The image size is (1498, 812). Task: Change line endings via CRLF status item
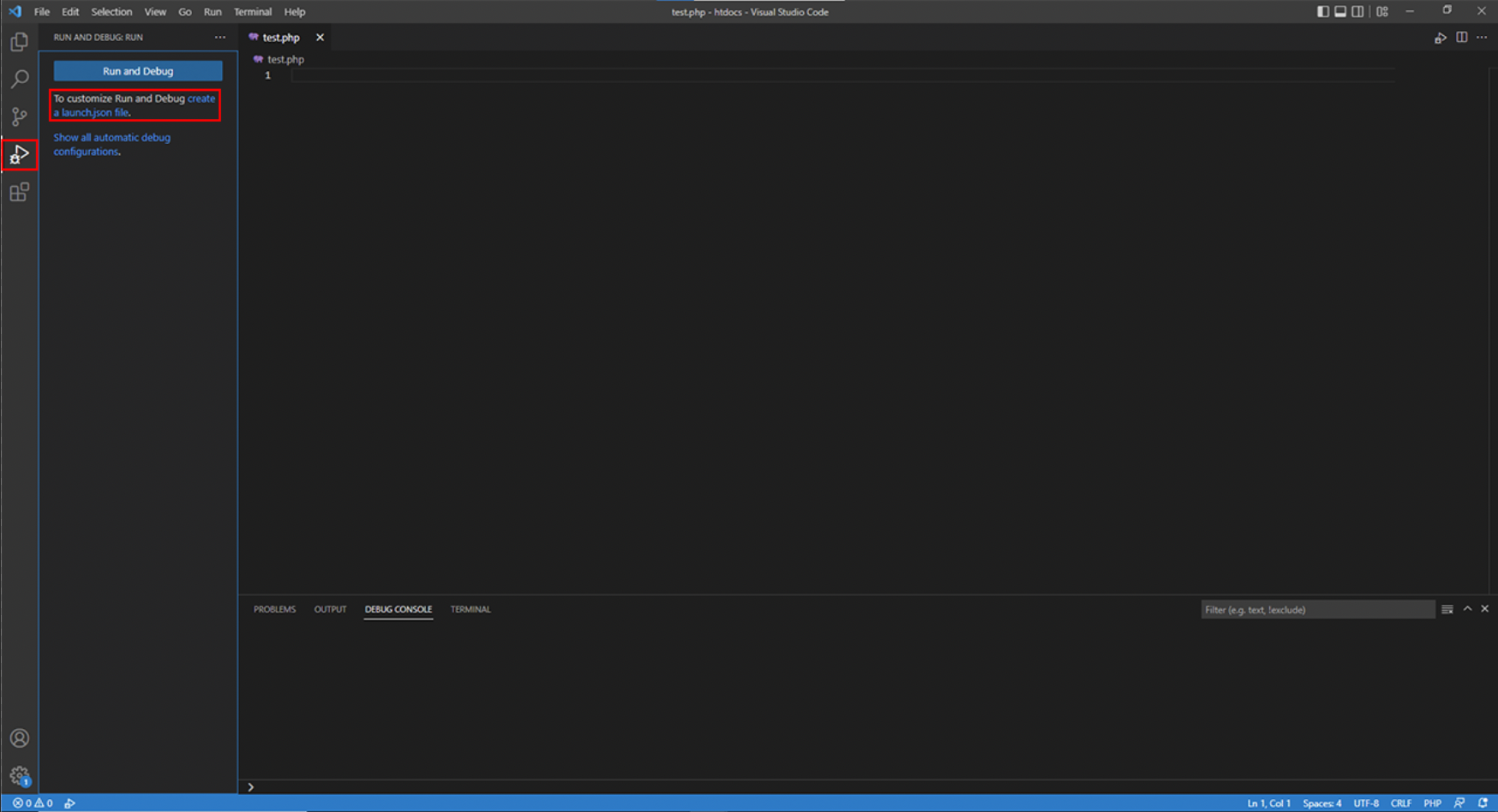click(x=1401, y=803)
